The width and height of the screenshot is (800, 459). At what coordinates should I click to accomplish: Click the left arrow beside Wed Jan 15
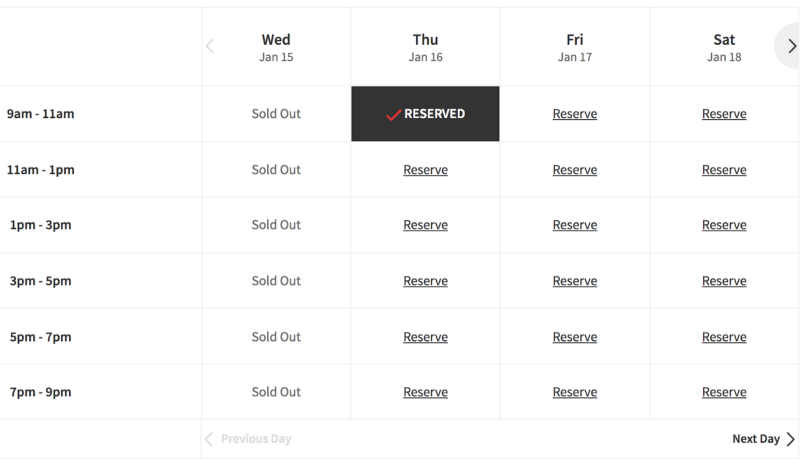tap(210, 46)
